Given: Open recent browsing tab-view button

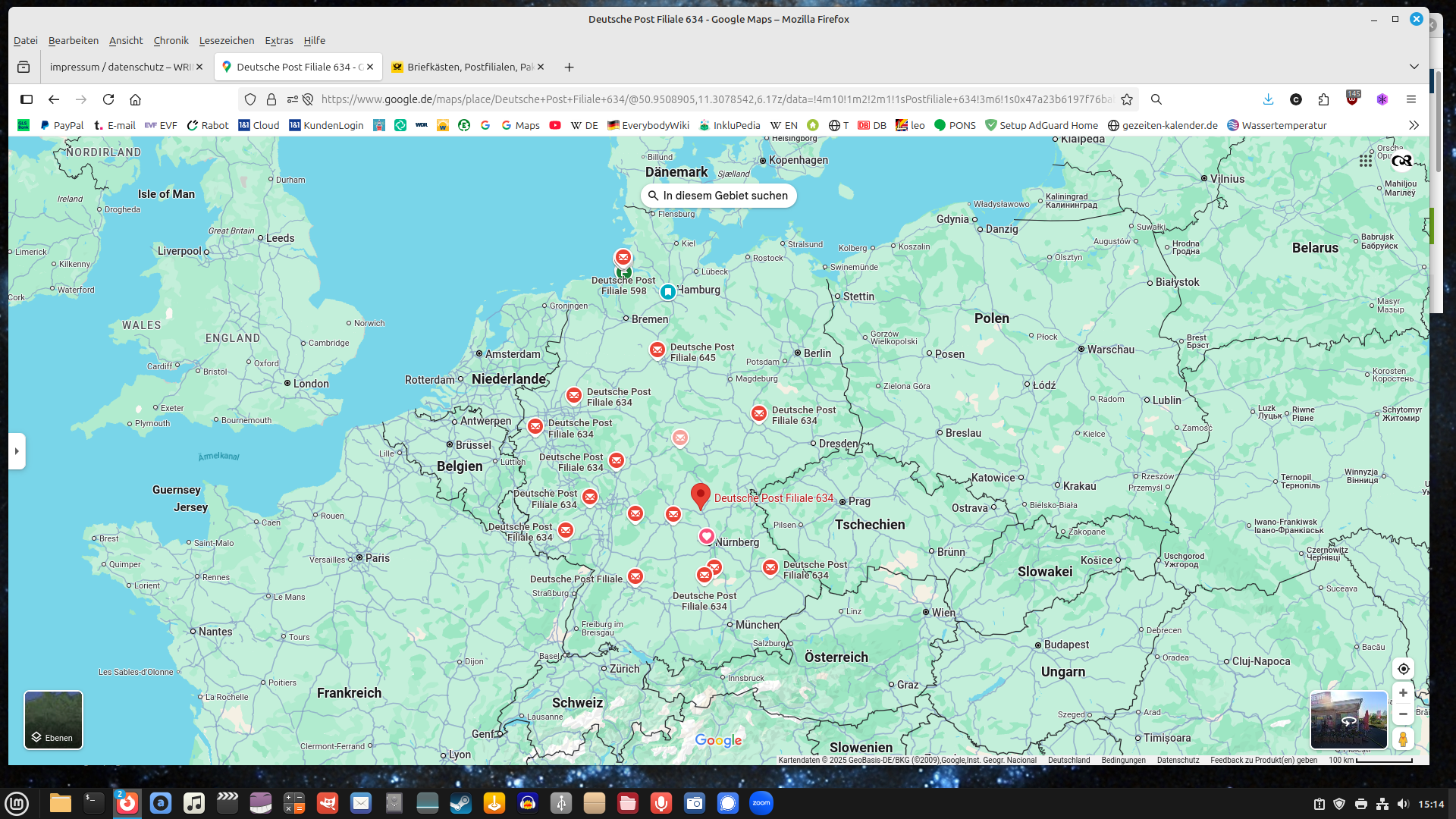Looking at the screenshot, I should (24, 67).
